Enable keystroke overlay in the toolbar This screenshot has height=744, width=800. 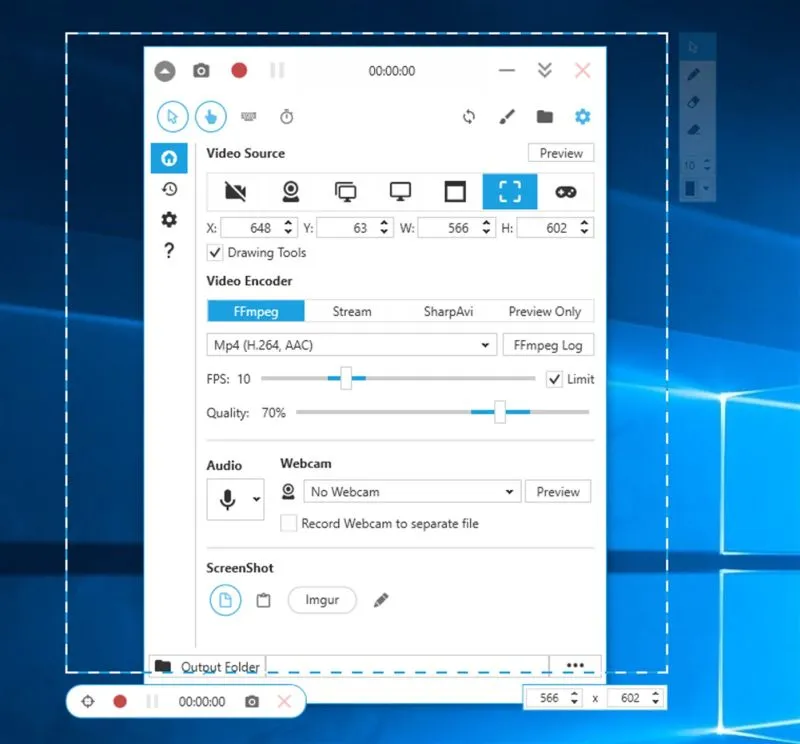click(x=248, y=116)
